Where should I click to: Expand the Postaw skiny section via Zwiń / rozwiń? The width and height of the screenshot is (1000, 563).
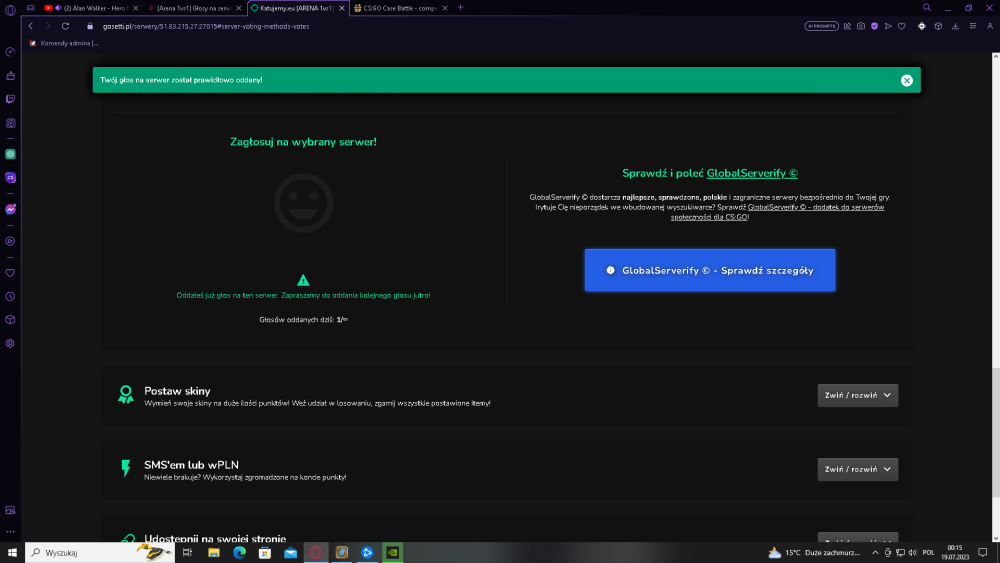(858, 395)
